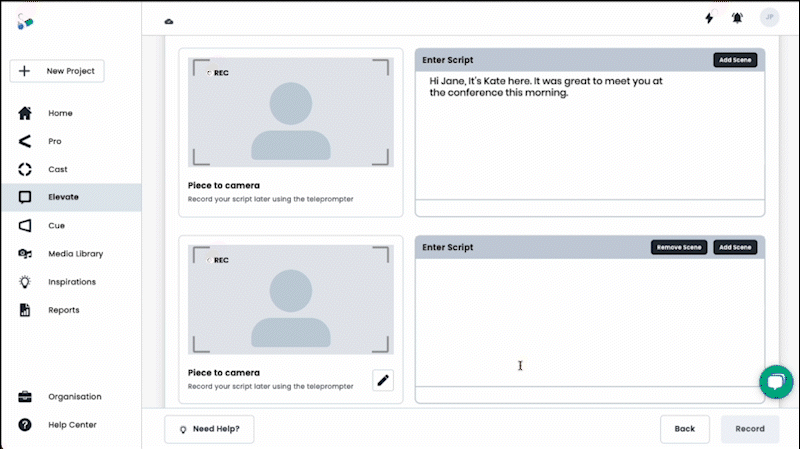Click the pencil edit icon on second scene
Image resolution: width=800 pixels, height=449 pixels.
383,379
